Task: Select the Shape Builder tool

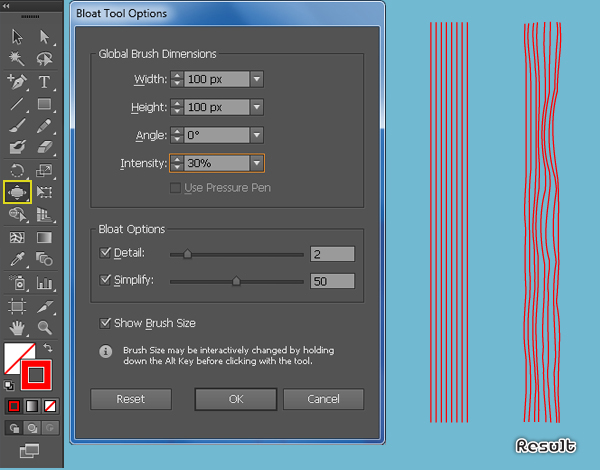Action: point(17,214)
